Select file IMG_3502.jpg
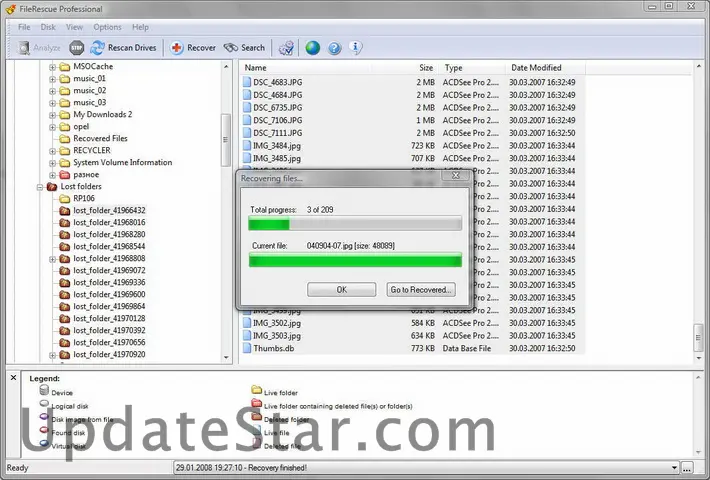 (x=277, y=323)
